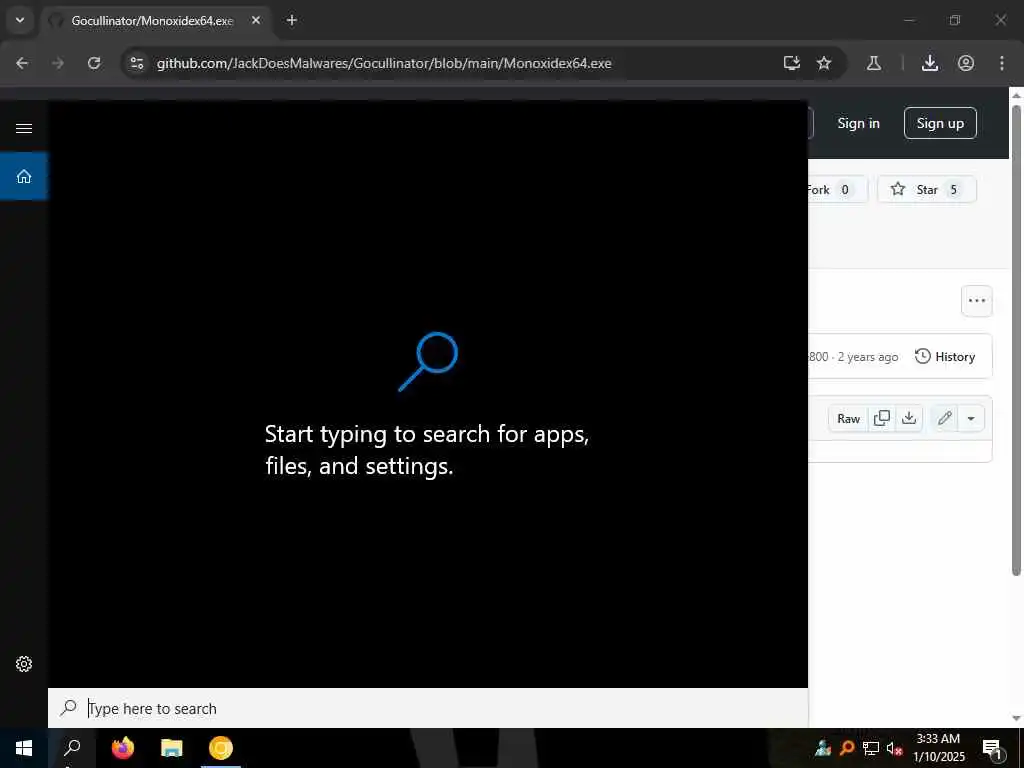Reload the GitHub page
This screenshot has width=1024, height=768.
pyautogui.click(x=94, y=63)
